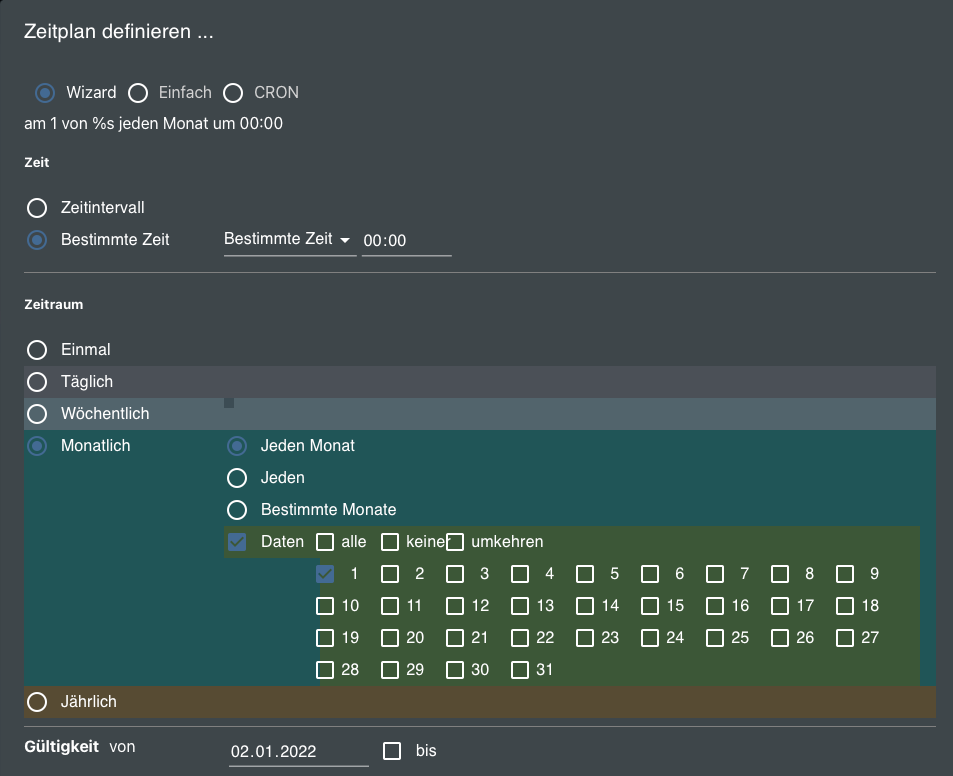Tick the 'umkehren' invert checkbox

pos(455,542)
